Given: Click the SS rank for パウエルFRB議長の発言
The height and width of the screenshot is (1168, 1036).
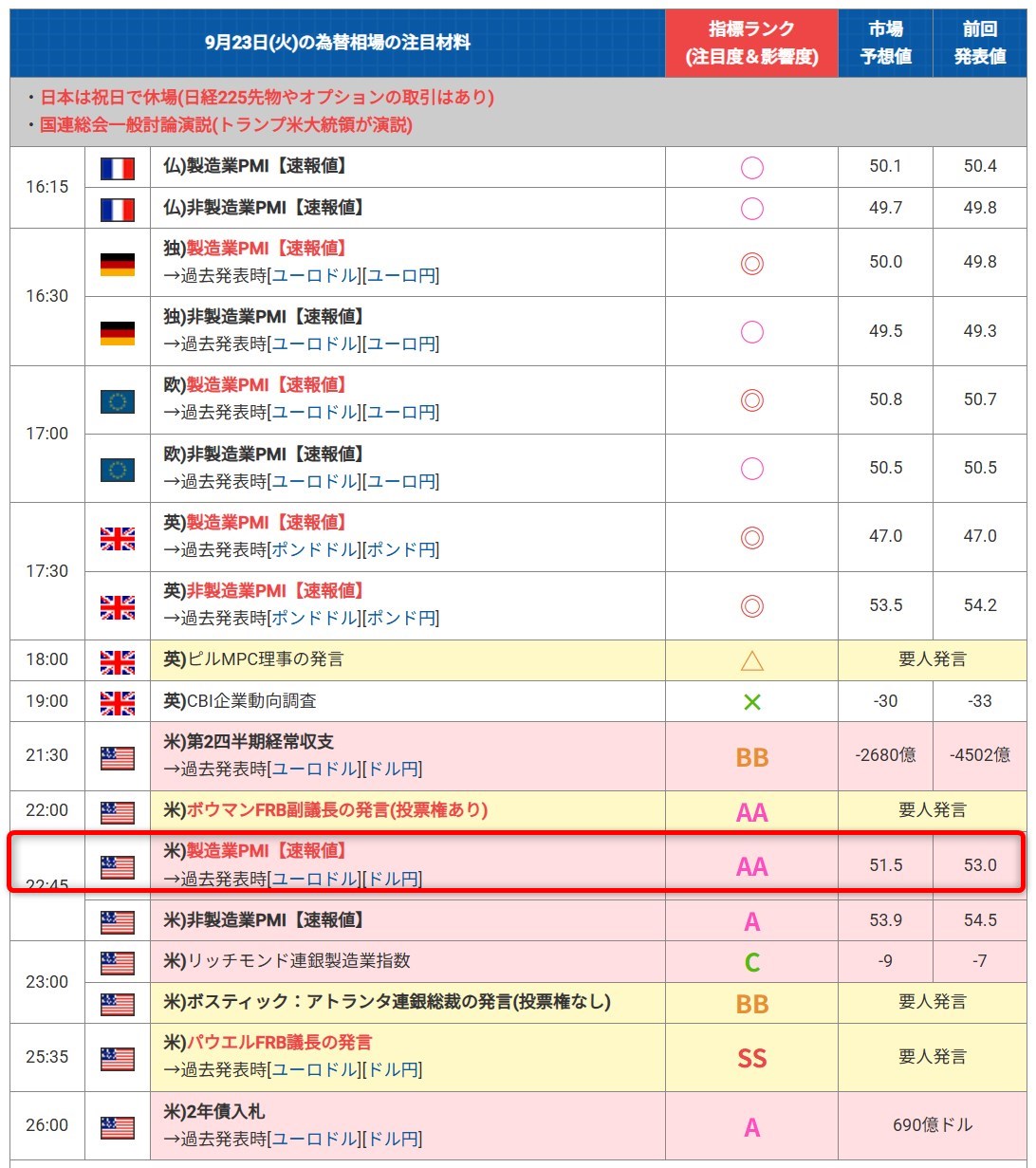Looking at the screenshot, I should [x=752, y=1058].
